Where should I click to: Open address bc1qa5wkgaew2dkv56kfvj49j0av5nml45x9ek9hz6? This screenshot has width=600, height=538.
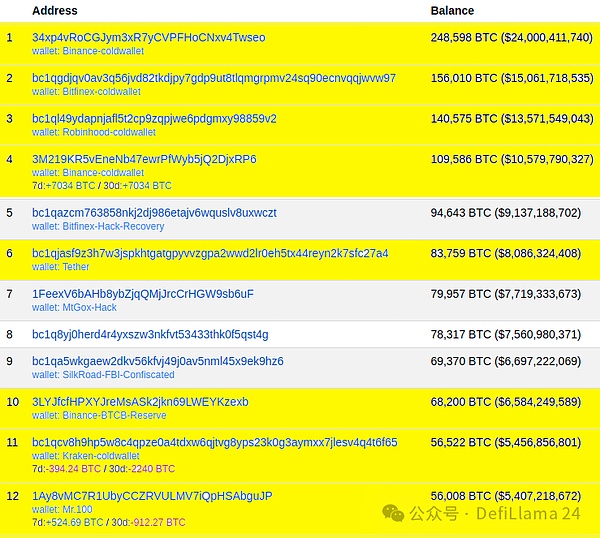[157, 361]
